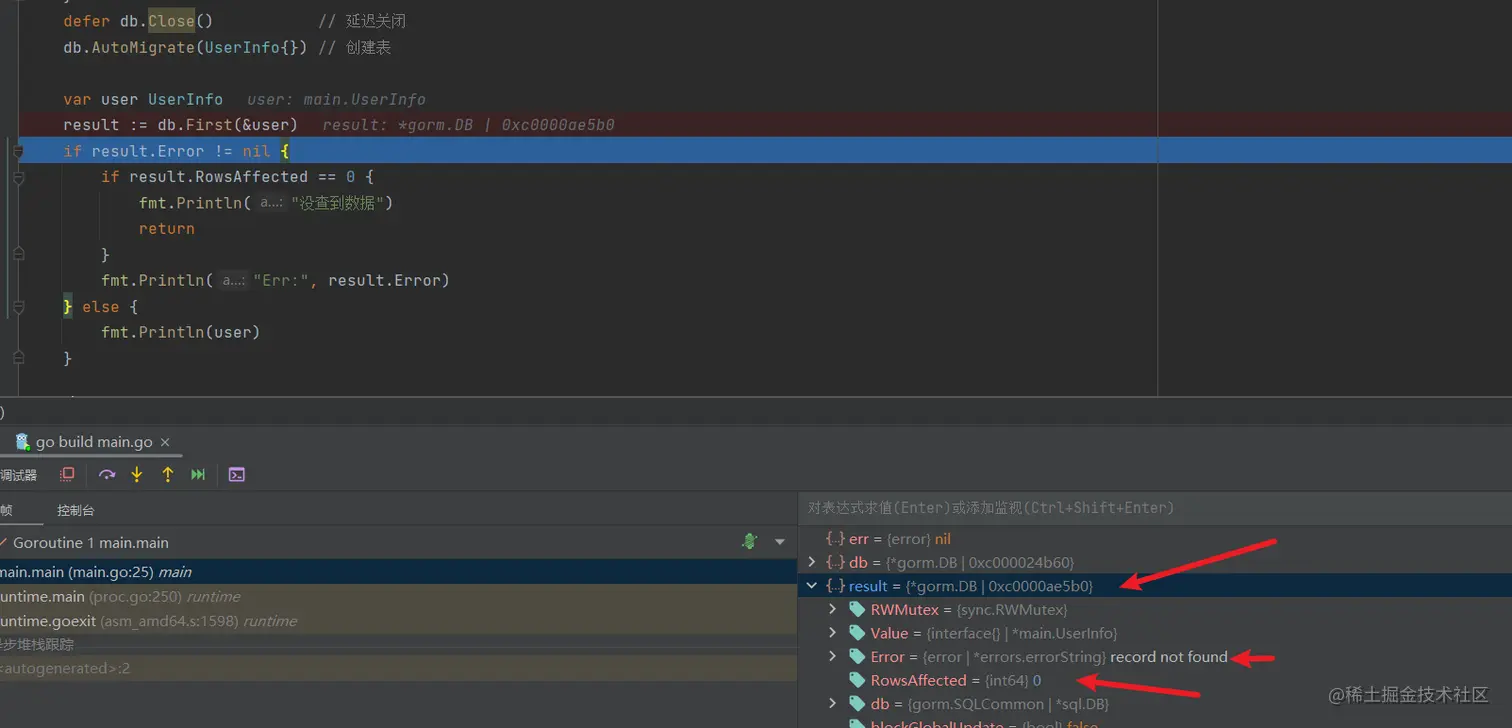Click the code line 'var user UserInfo'
This screenshot has height=728, width=1512.
coord(143,99)
